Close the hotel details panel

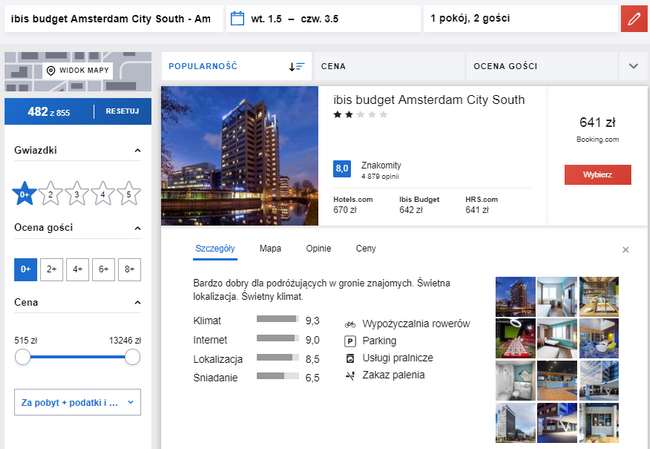(626, 250)
